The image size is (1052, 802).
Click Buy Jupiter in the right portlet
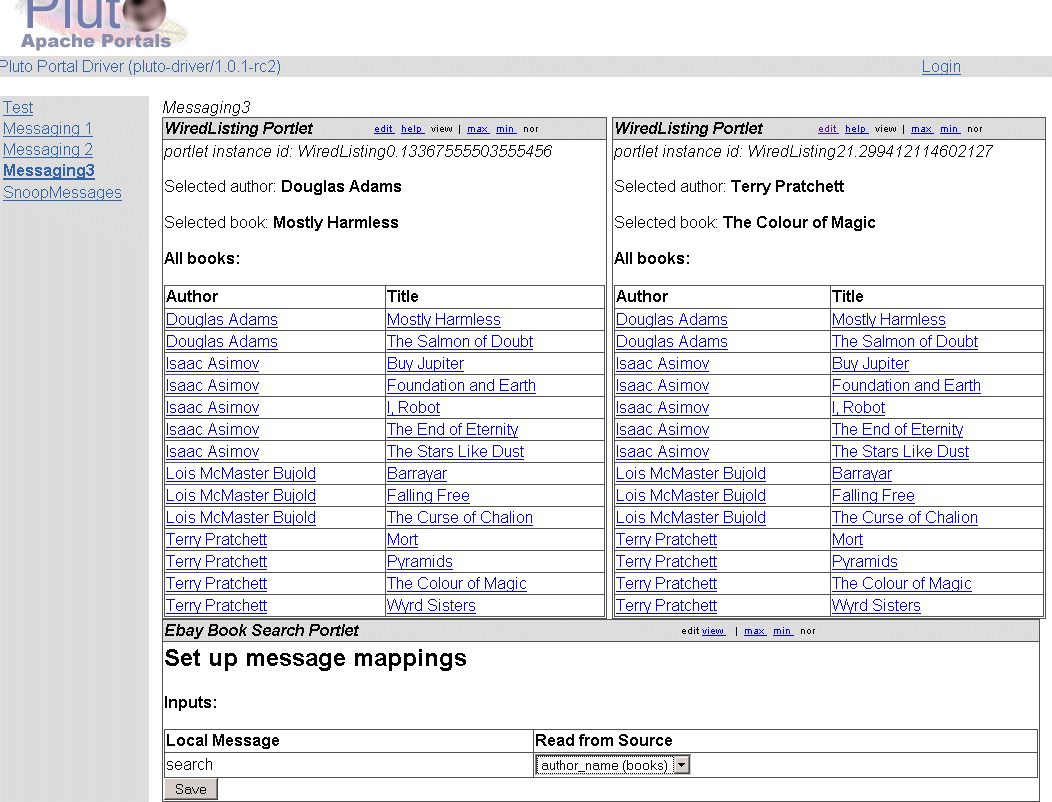tap(870, 364)
